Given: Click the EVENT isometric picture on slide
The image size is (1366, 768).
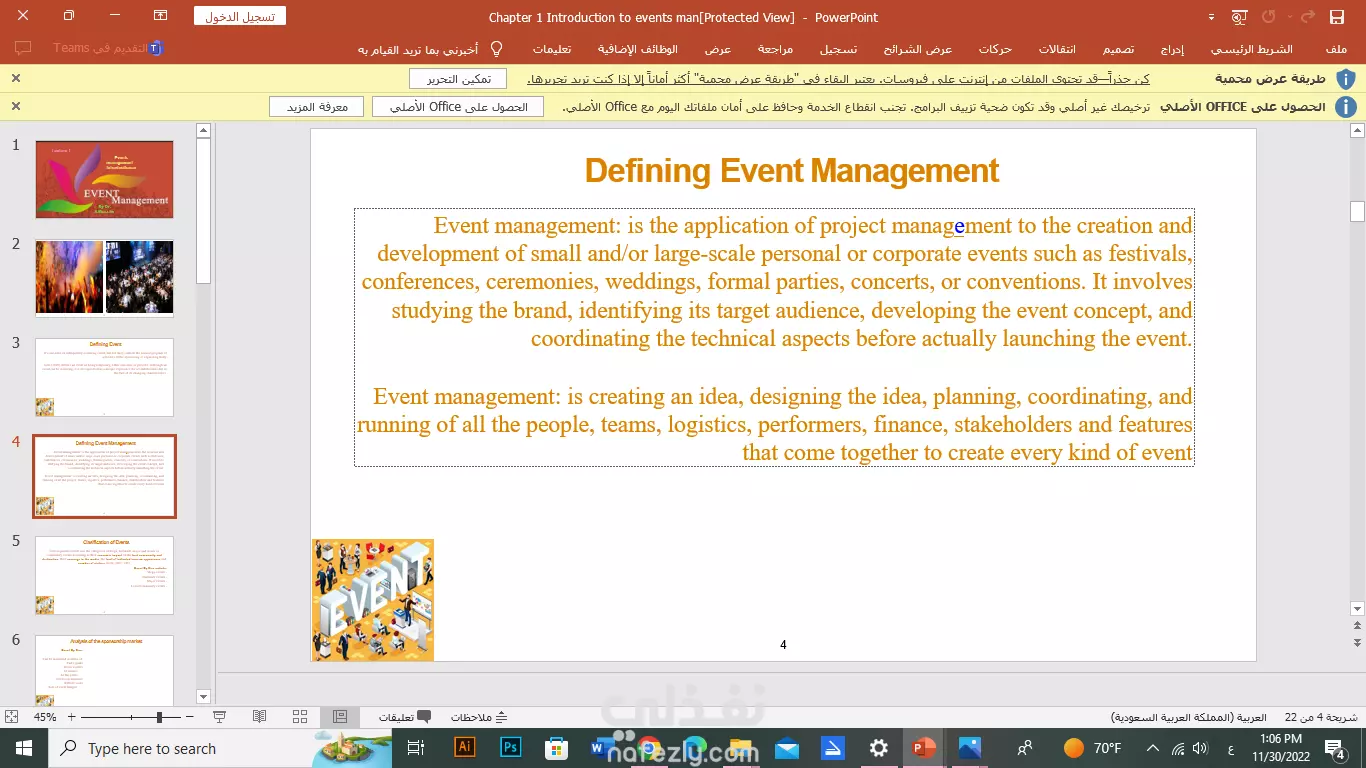Looking at the screenshot, I should (373, 600).
